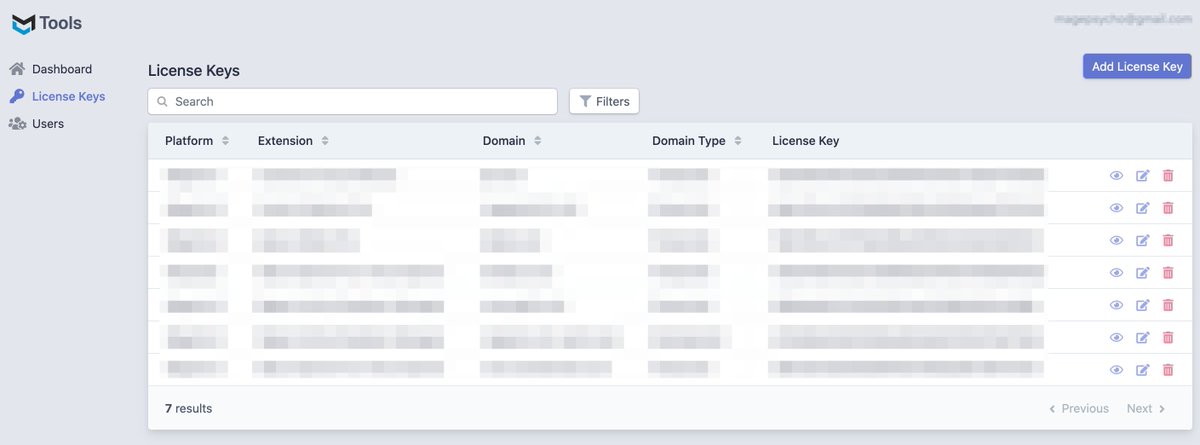Edit the second row's license key entry
The height and width of the screenshot is (445, 1200).
coord(1143,208)
